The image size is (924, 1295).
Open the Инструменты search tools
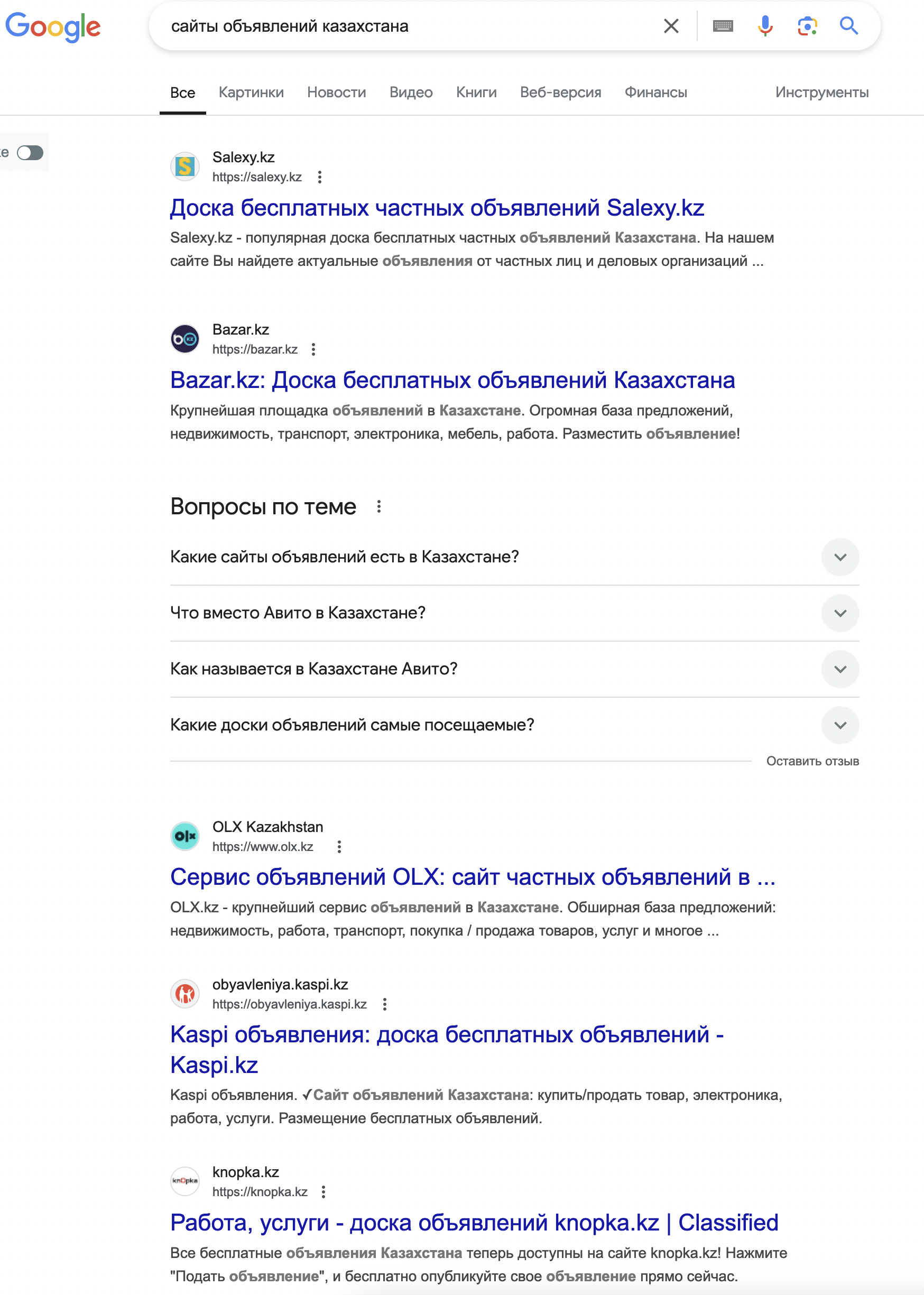tap(821, 92)
